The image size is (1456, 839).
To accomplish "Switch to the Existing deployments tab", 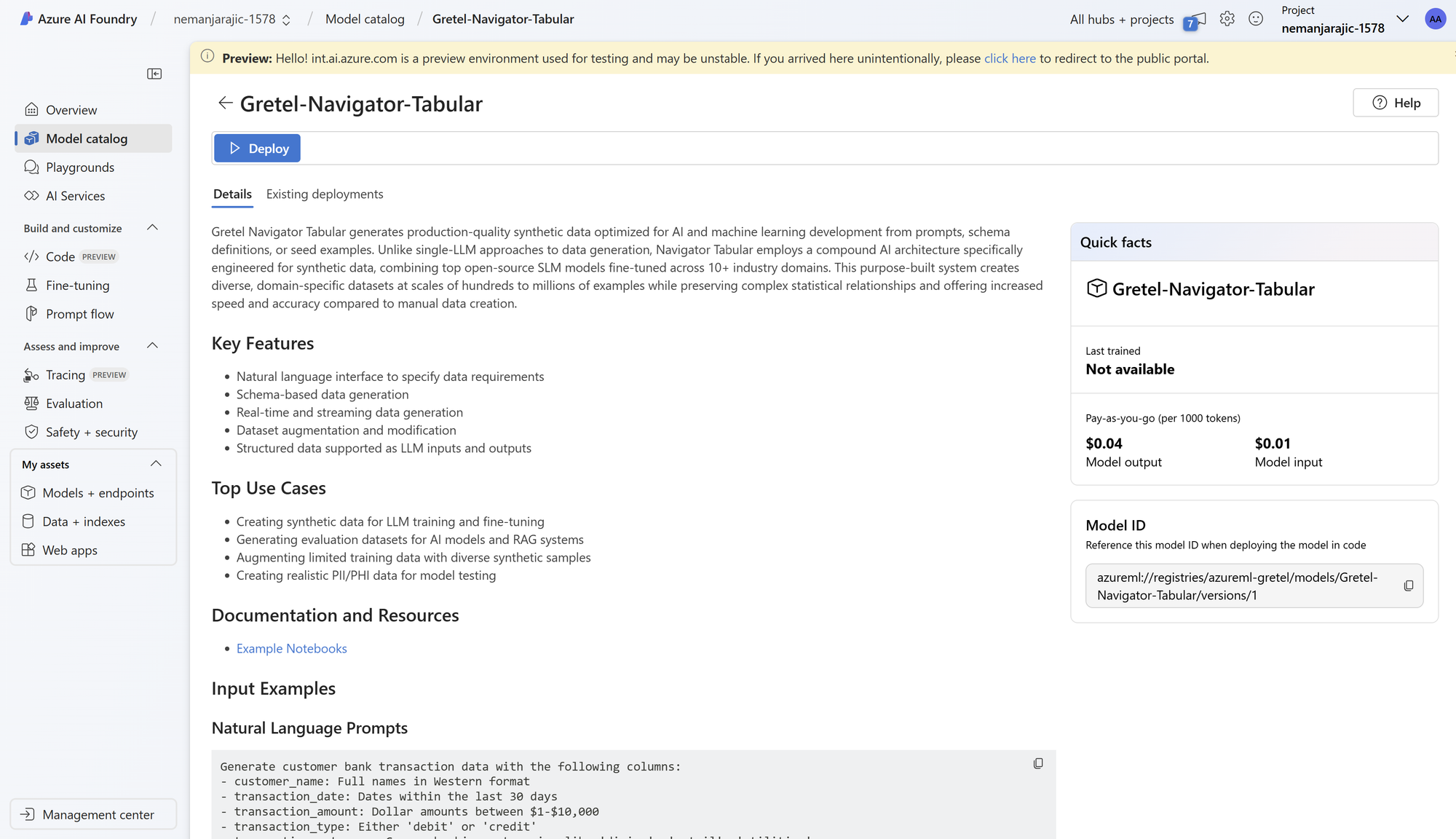I will (325, 194).
